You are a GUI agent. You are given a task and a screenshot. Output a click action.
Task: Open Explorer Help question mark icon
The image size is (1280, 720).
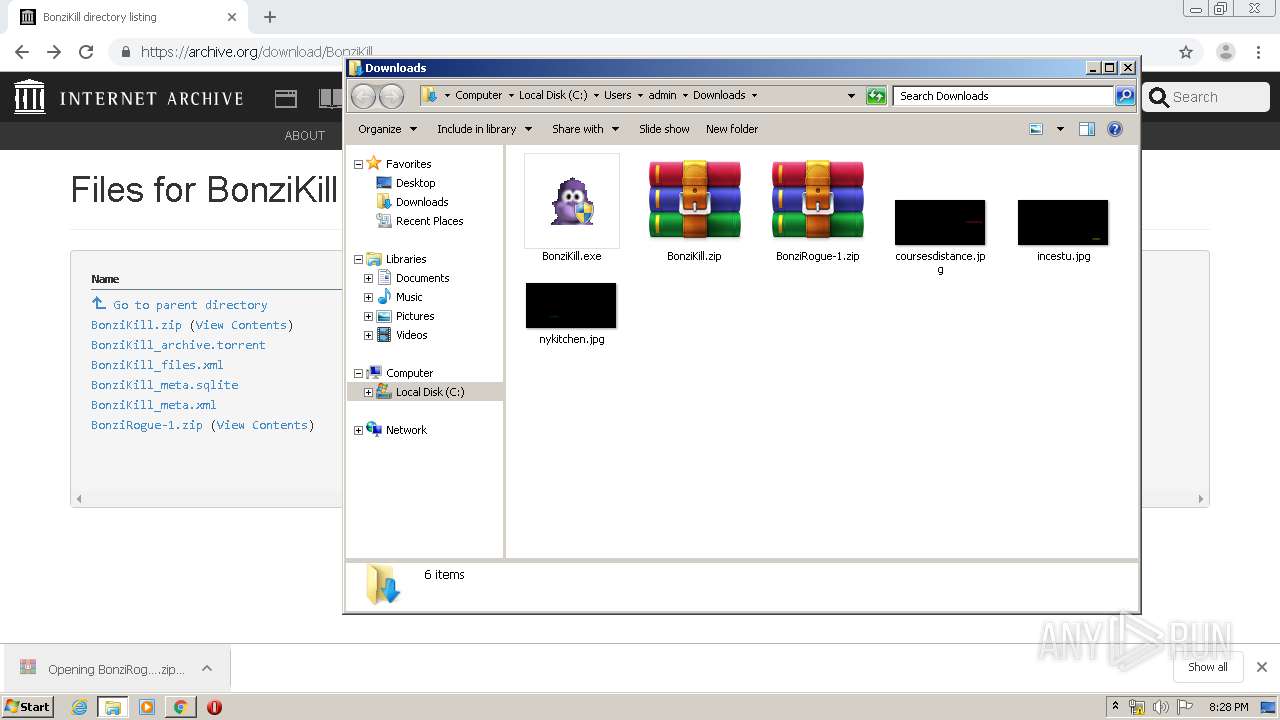(1115, 129)
